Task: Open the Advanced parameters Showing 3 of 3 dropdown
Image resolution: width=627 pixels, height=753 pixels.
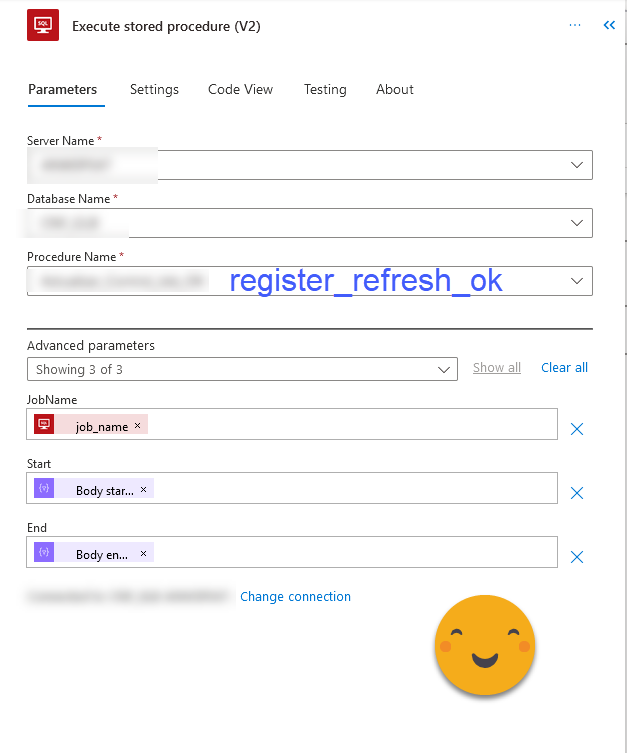Action: click(x=242, y=369)
